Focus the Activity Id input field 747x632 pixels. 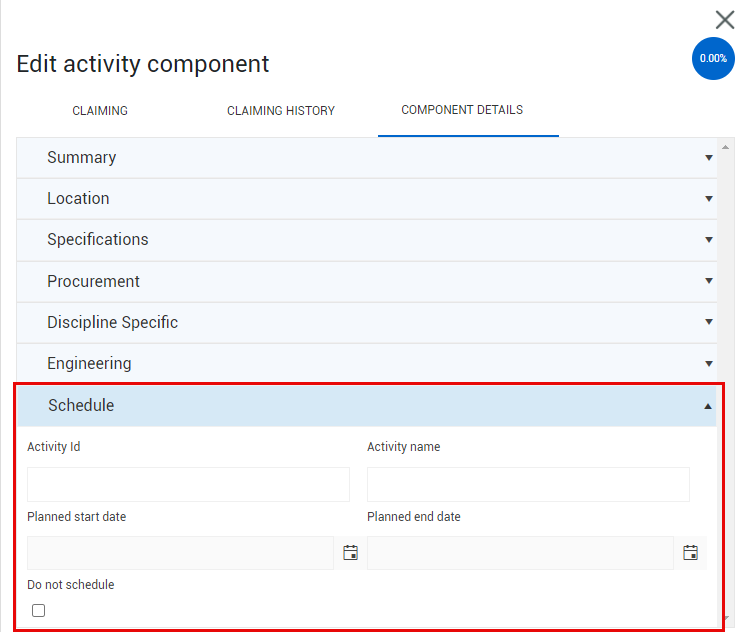(188, 484)
